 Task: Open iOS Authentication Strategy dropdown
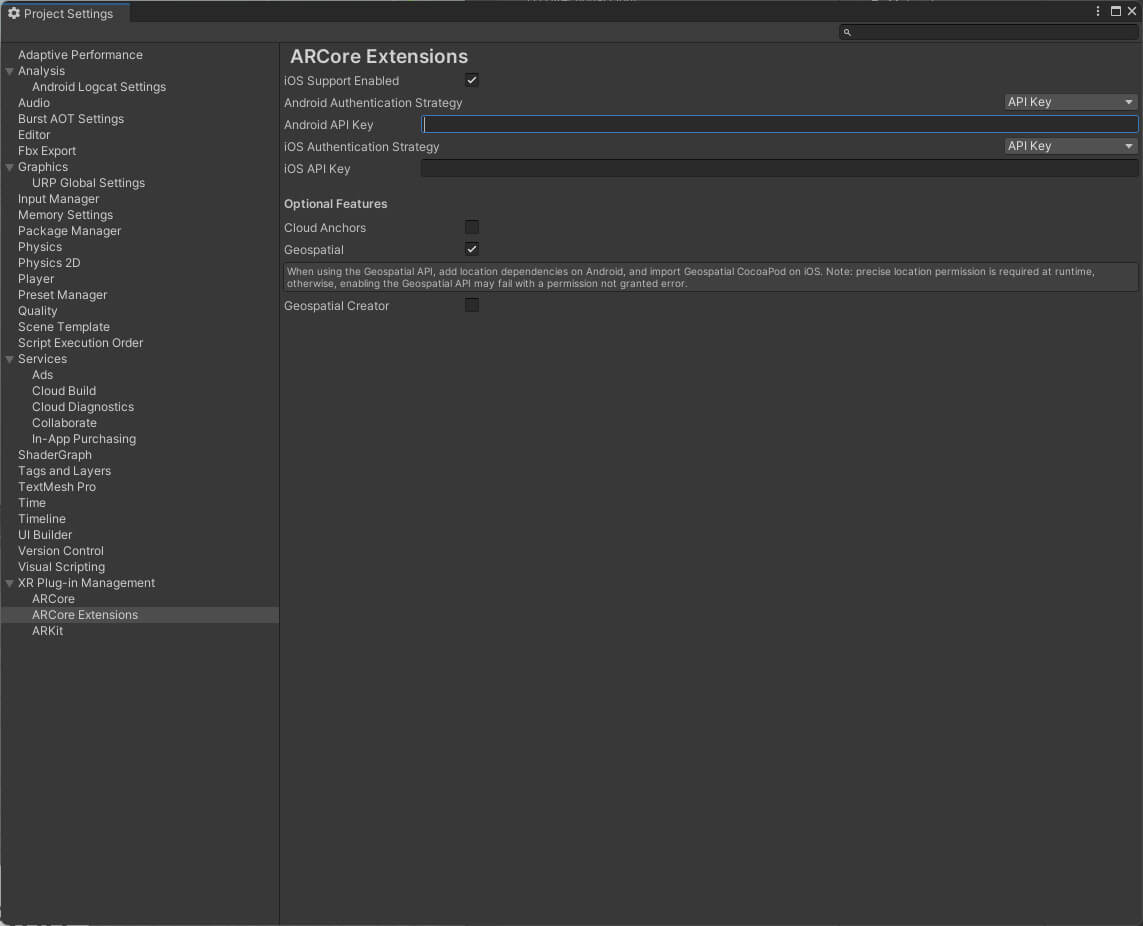click(x=1071, y=146)
